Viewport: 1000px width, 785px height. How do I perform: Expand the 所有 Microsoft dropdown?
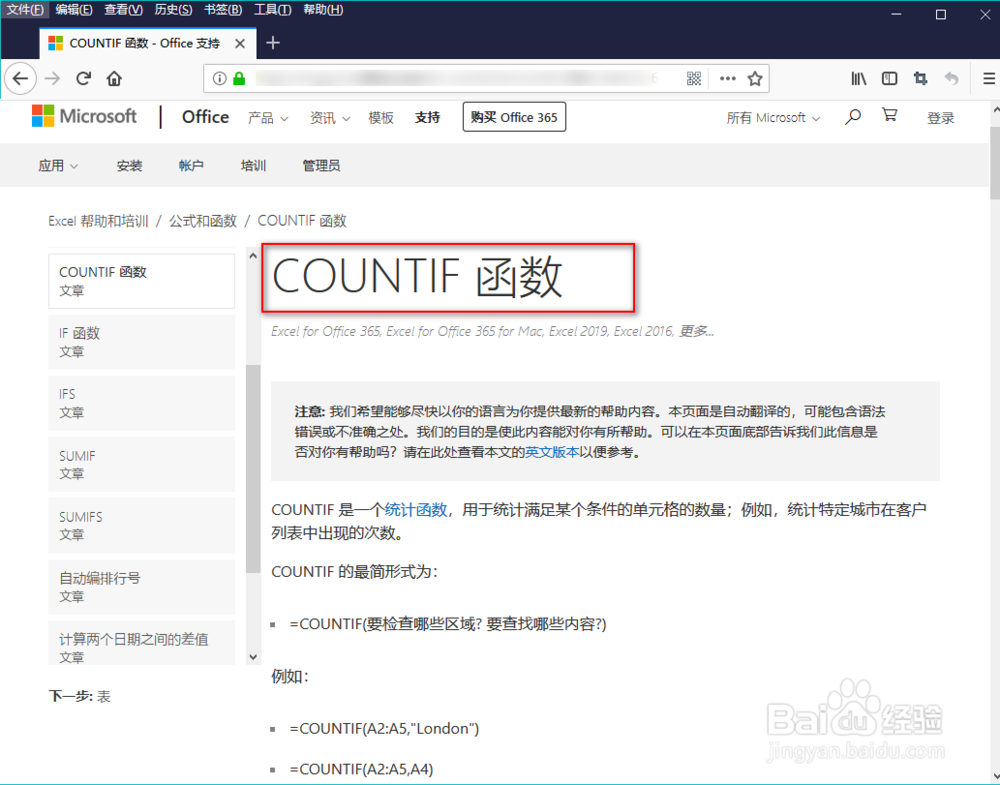[x=772, y=117]
